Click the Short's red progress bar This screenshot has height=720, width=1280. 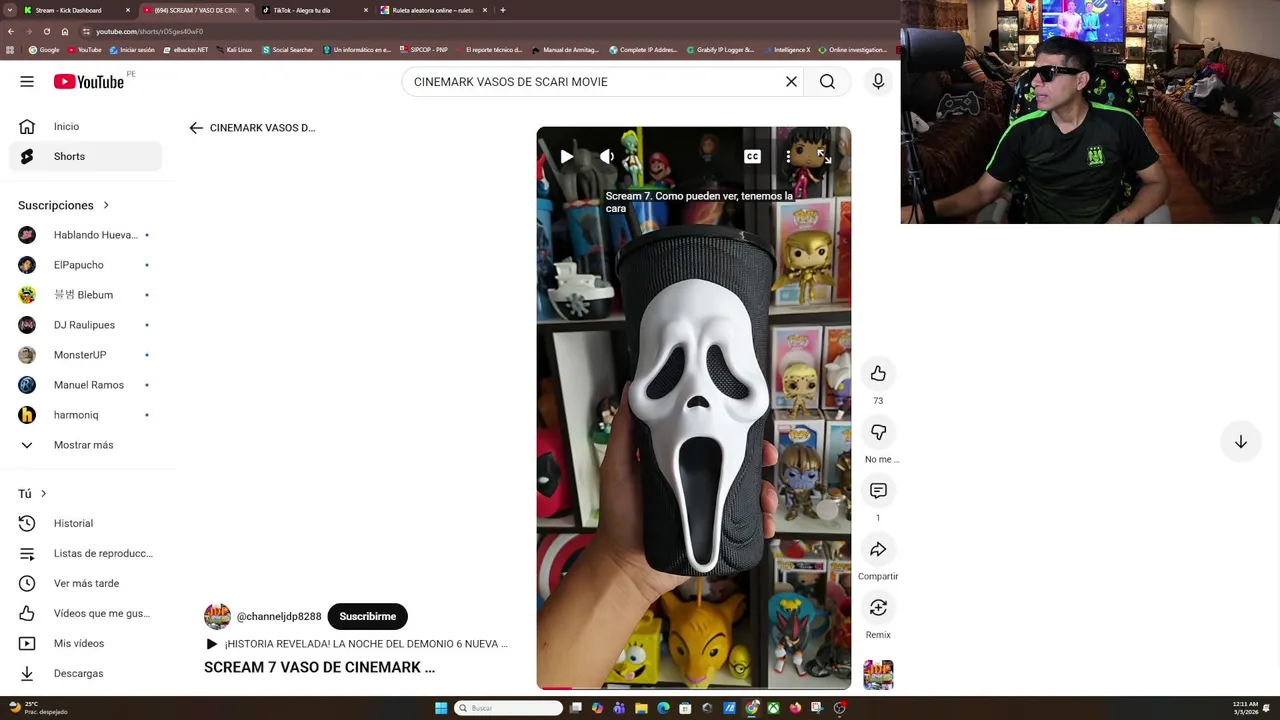(x=555, y=688)
